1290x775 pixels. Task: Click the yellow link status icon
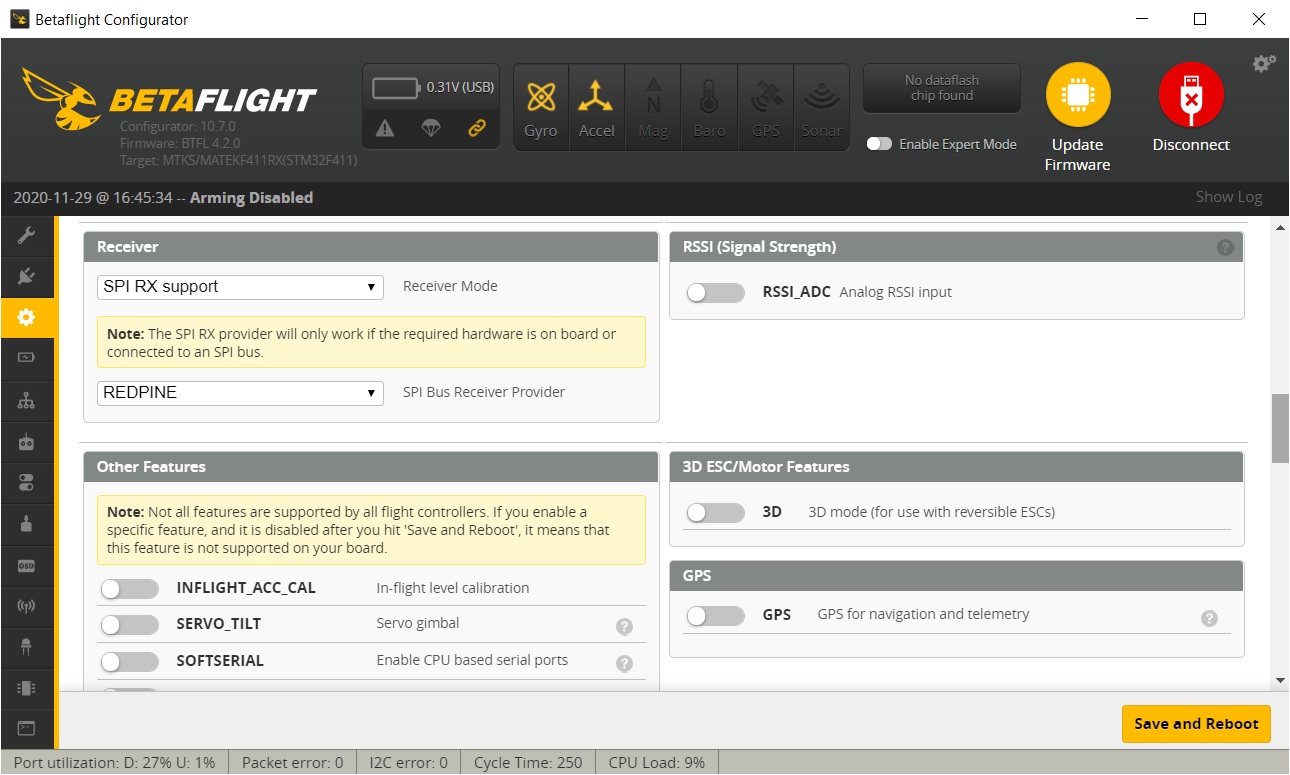[477, 128]
